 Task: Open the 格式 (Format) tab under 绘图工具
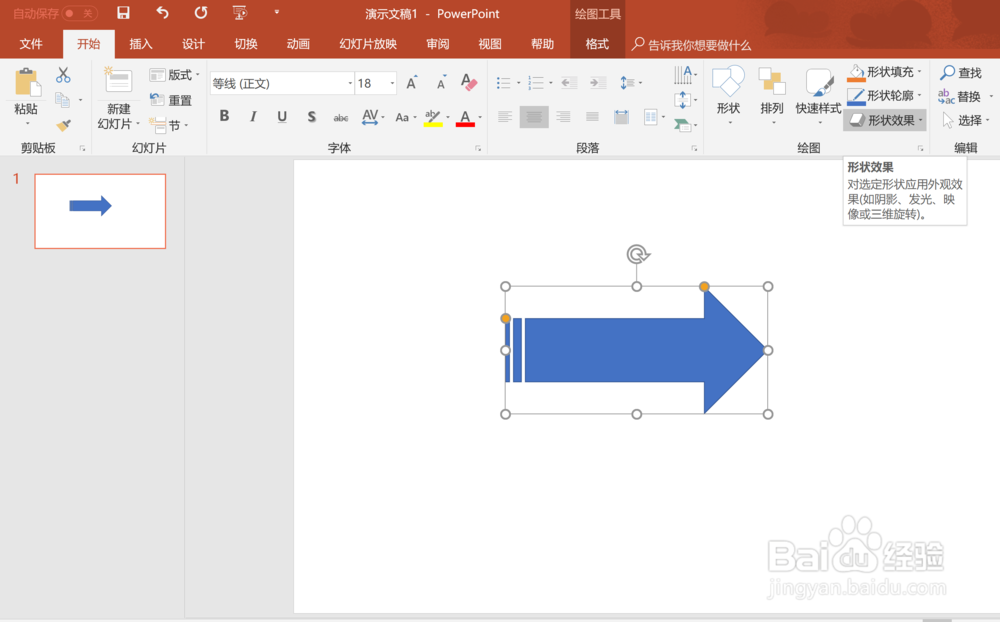point(597,44)
